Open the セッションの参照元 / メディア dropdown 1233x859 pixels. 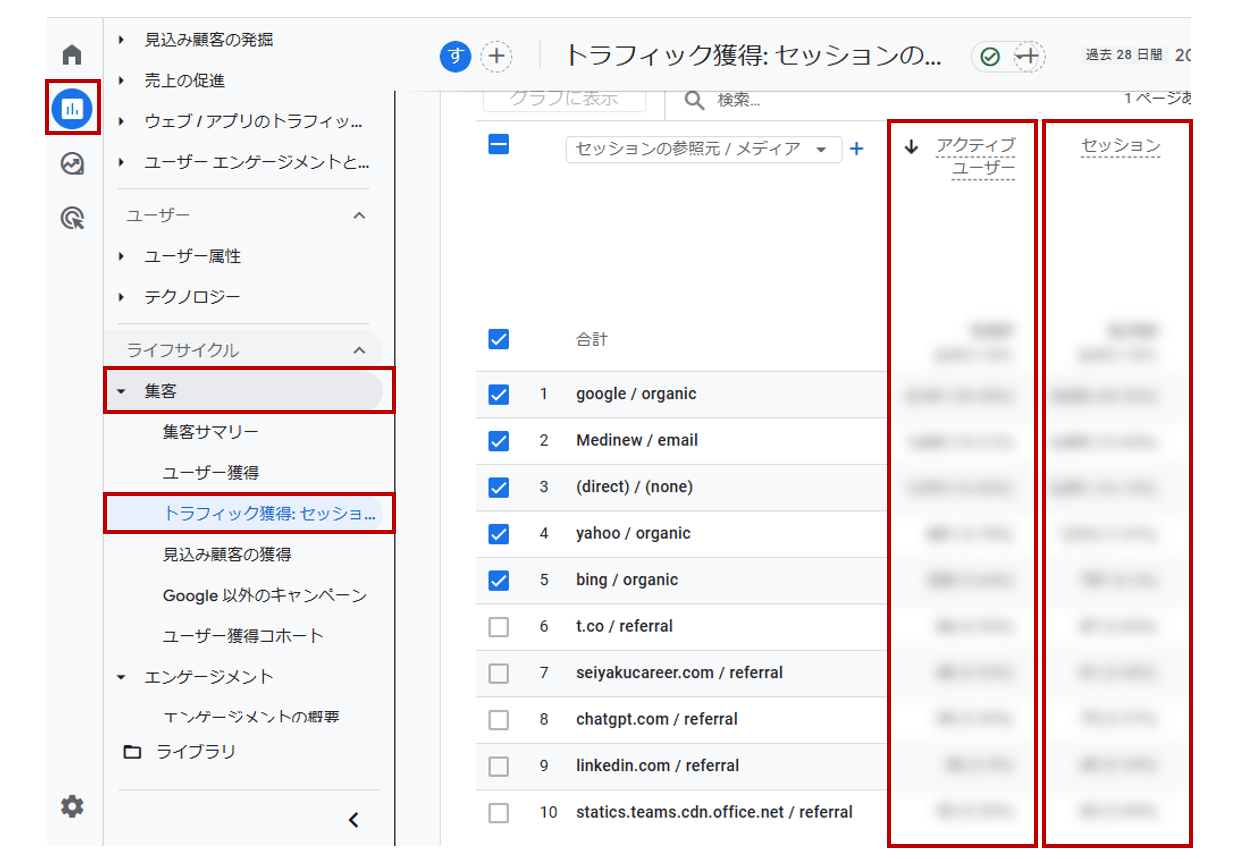point(703,148)
